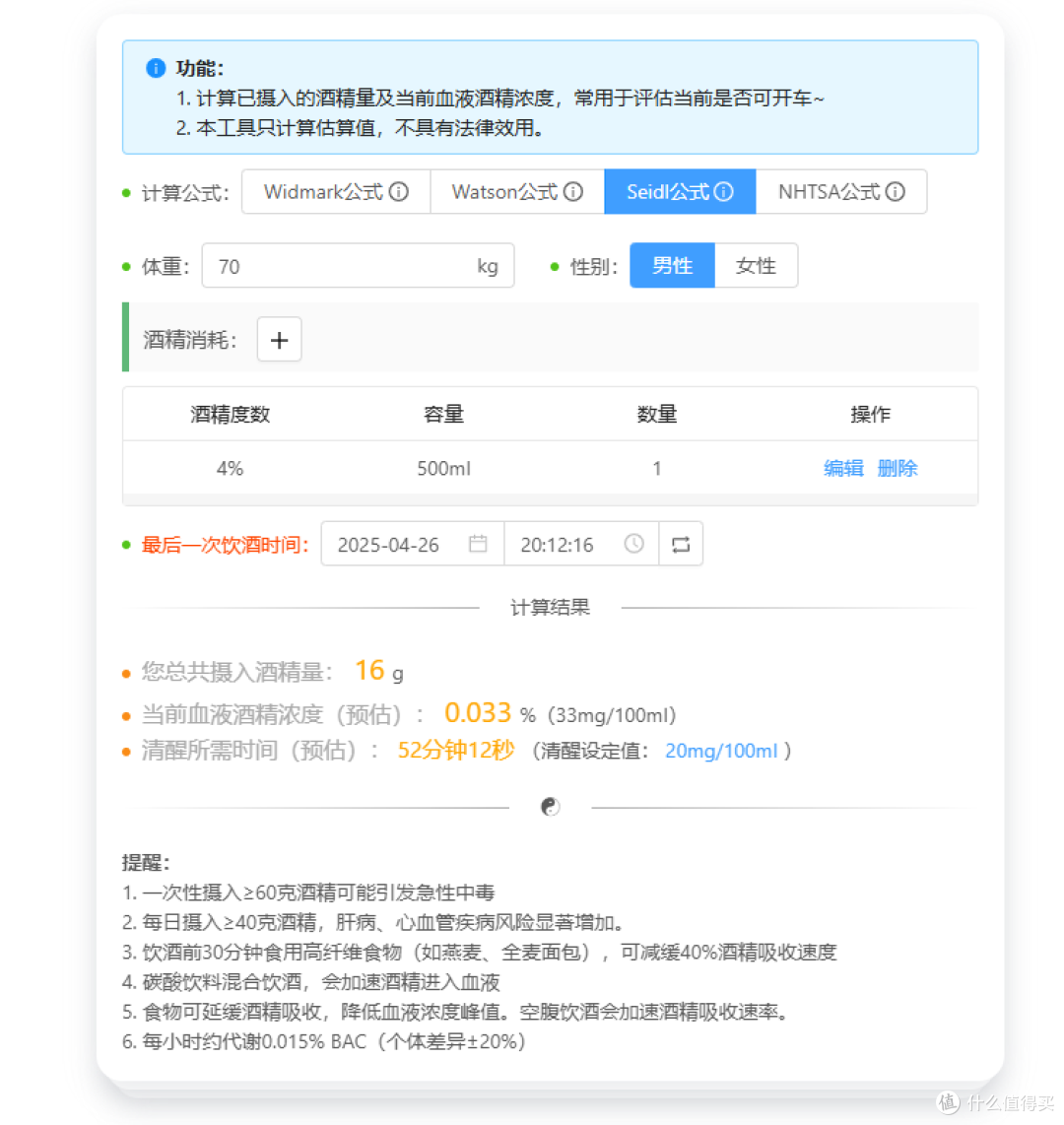The width and height of the screenshot is (1064, 1125).
Task: Click the 4% cell in the table
Action: point(230,469)
